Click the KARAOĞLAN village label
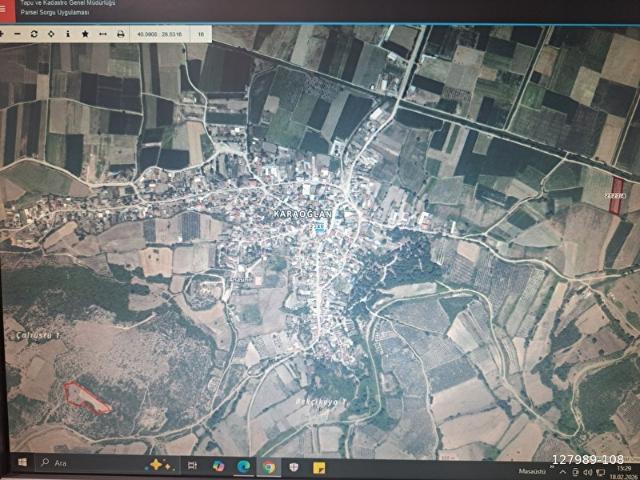 pyautogui.click(x=302, y=214)
